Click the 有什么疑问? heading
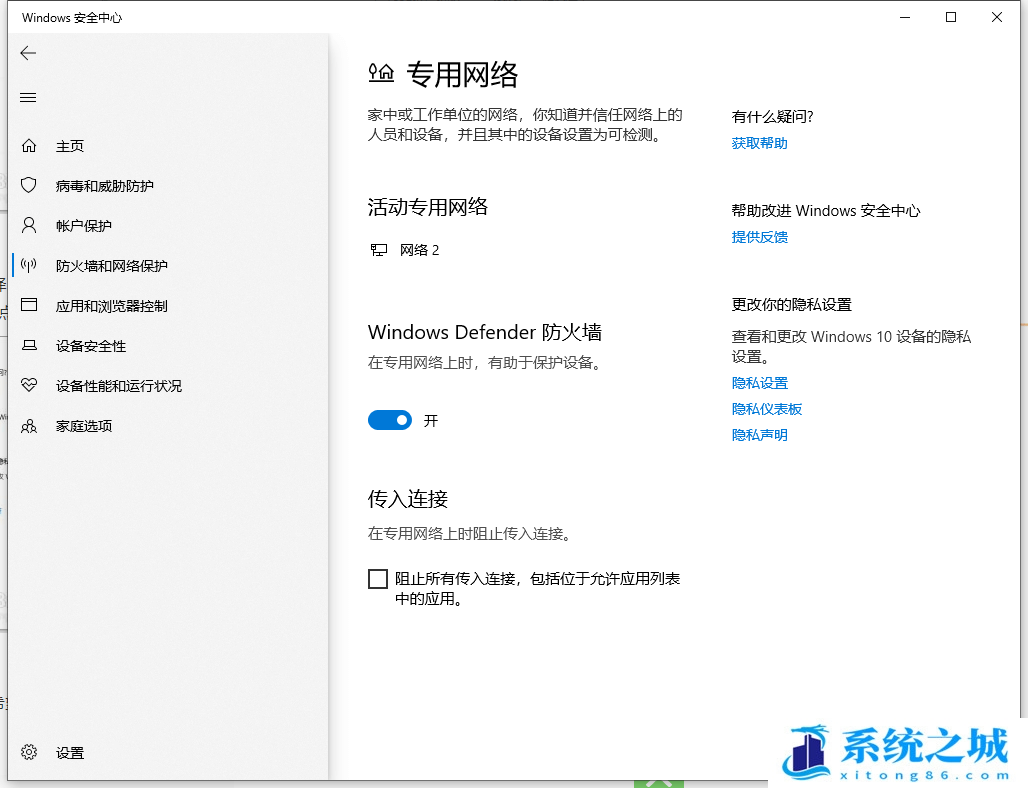The width and height of the screenshot is (1028, 788). 772,117
